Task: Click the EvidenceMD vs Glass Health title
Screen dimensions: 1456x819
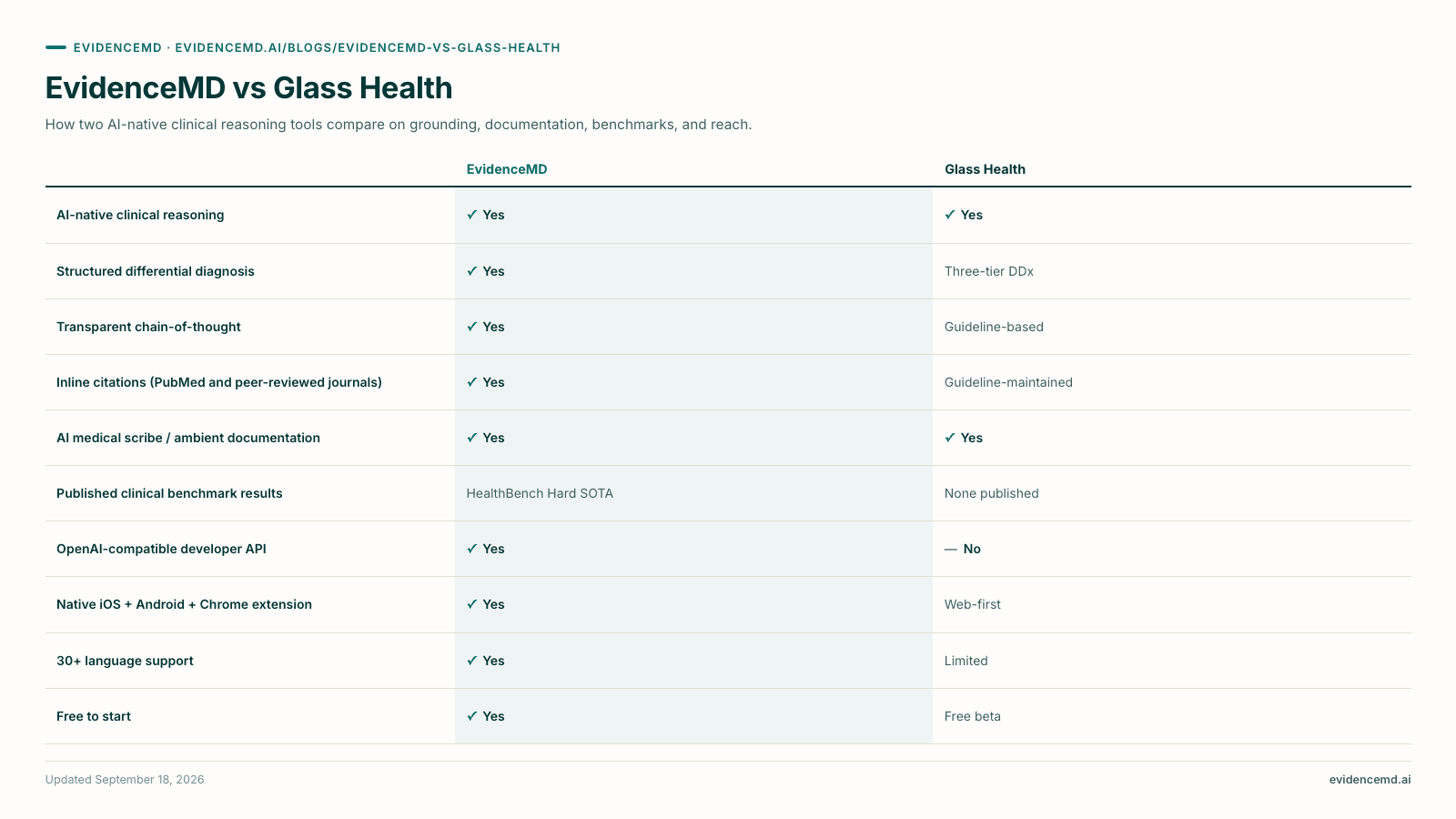Action: point(248,87)
